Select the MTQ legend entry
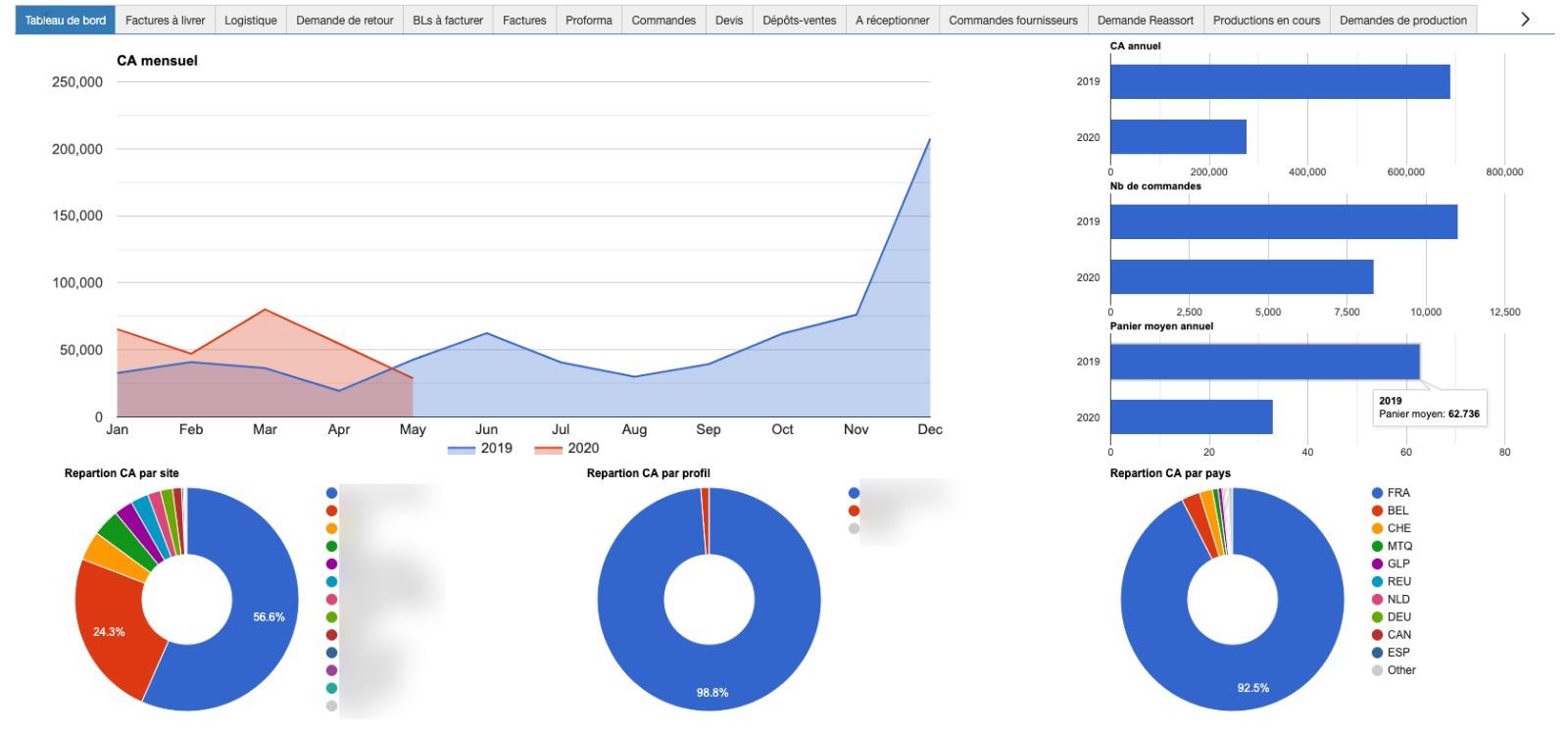This screenshot has height=732, width=1568. click(1392, 546)
